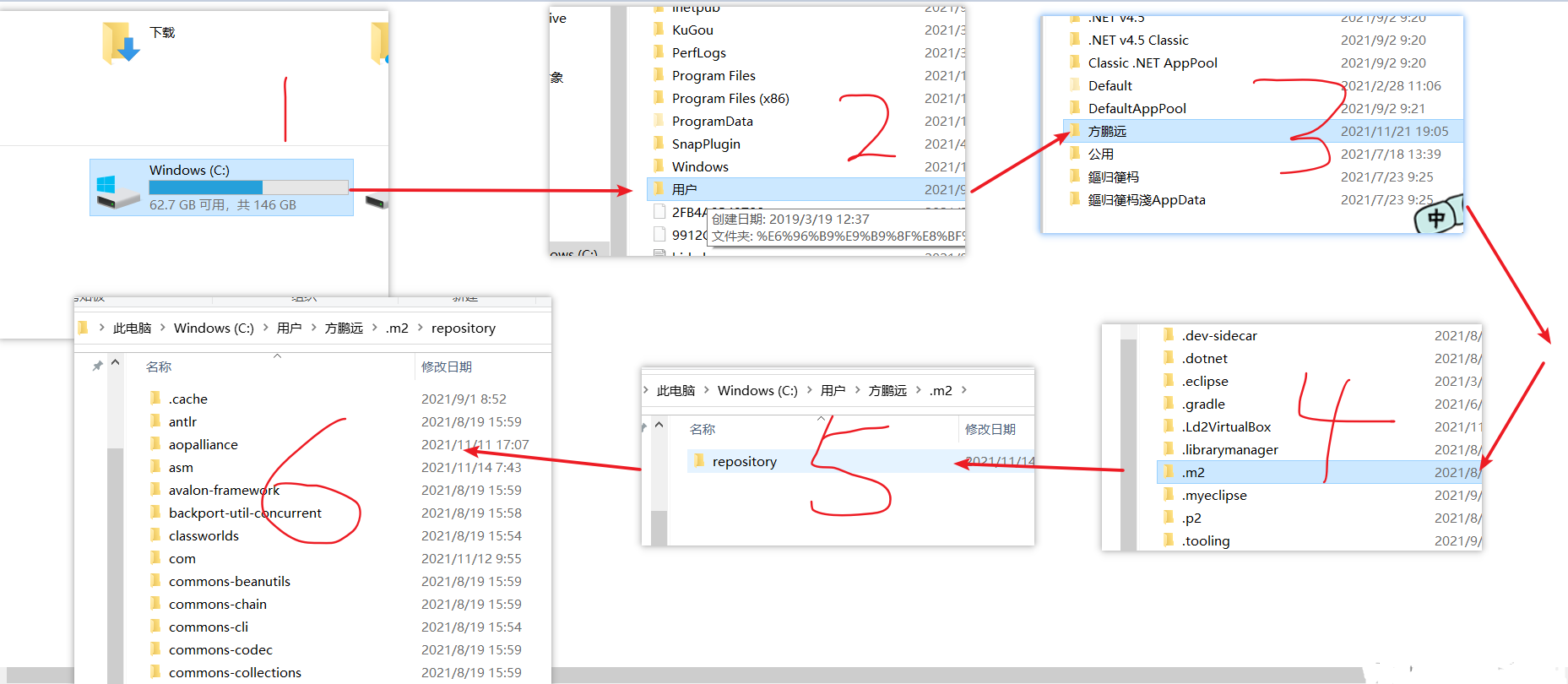
Task: Go to repository segment in address bar
Action: click(463, 328)
